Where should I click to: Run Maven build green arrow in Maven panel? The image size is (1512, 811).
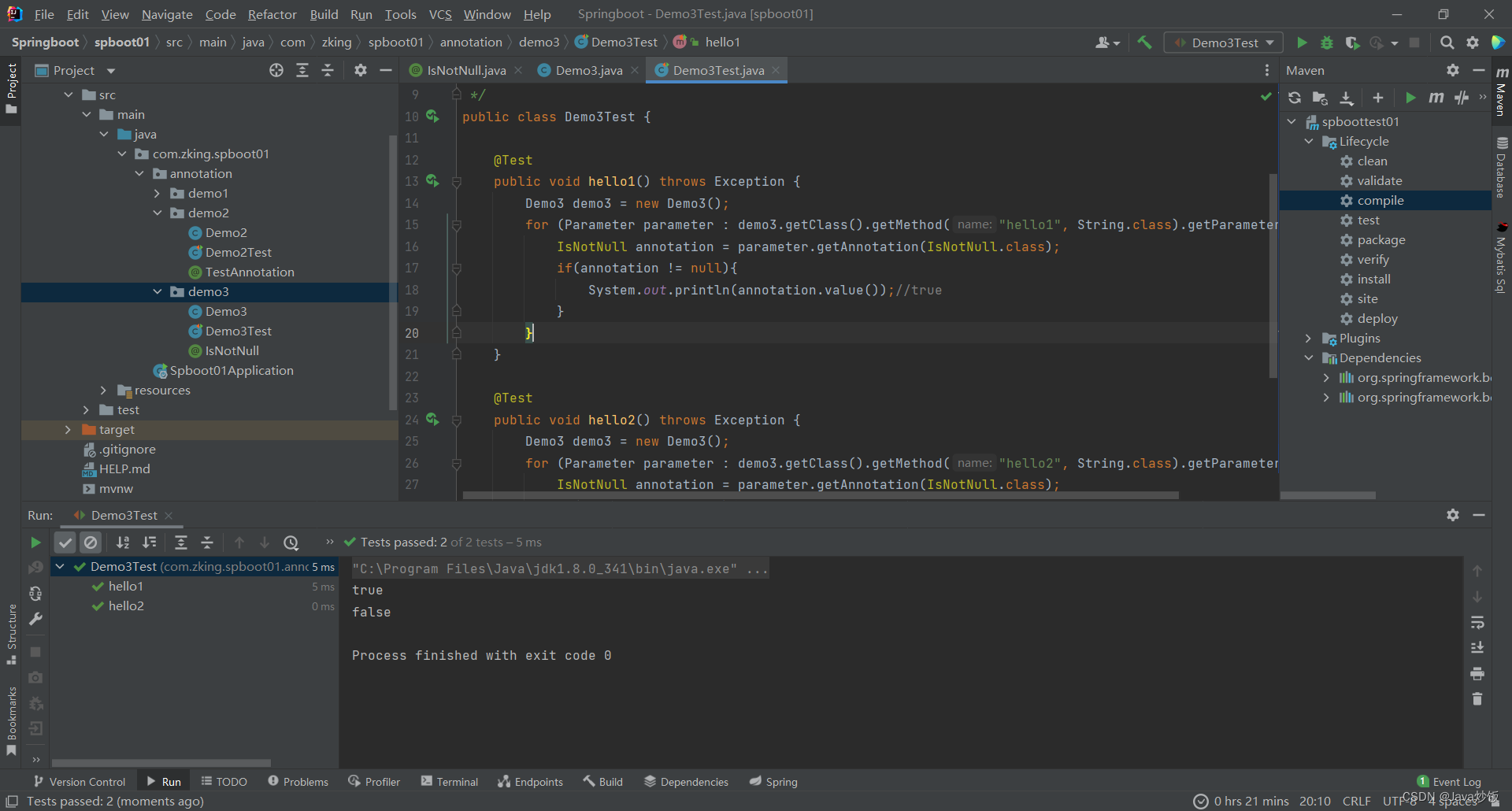click(1410, 98)
